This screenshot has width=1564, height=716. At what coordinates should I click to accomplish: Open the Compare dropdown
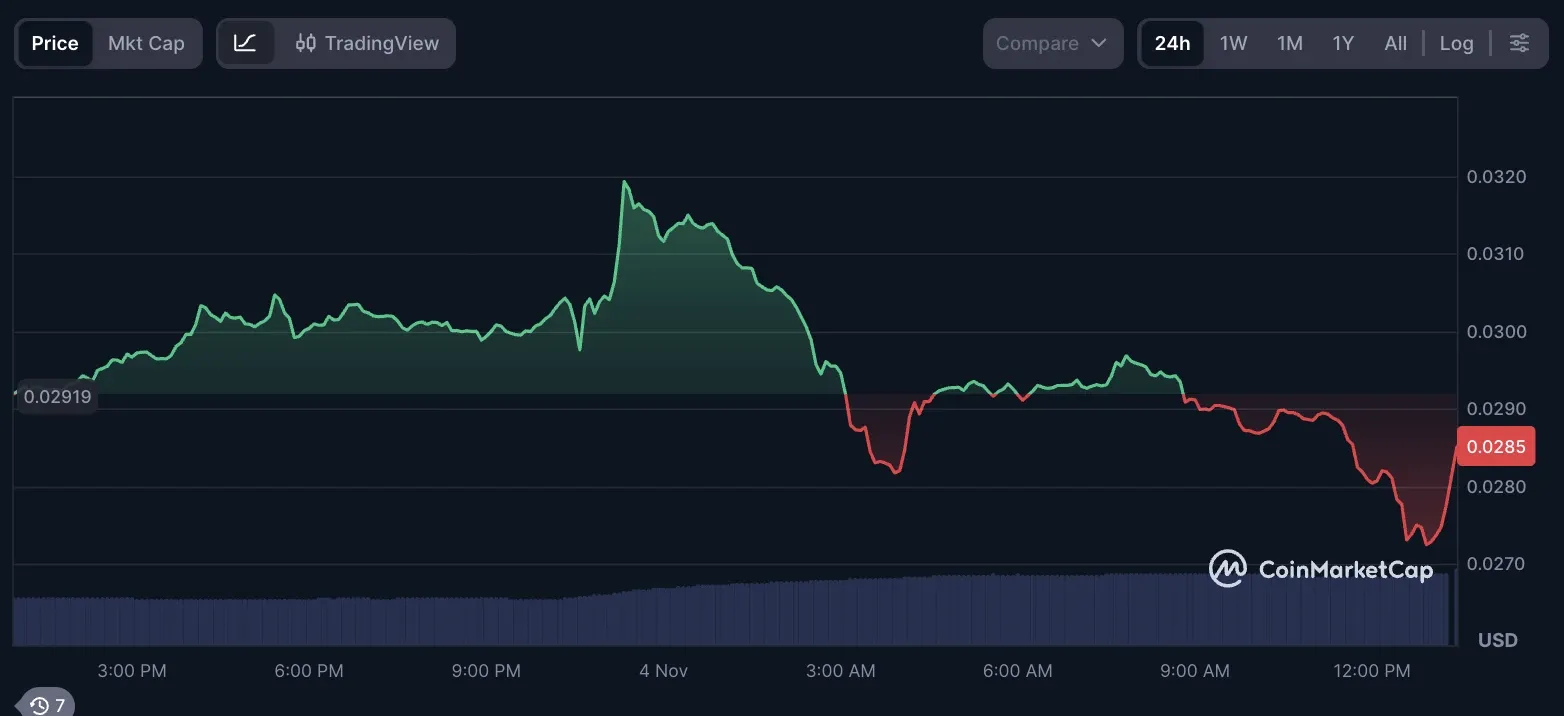pyautogui.click(x=1052, y=43)
